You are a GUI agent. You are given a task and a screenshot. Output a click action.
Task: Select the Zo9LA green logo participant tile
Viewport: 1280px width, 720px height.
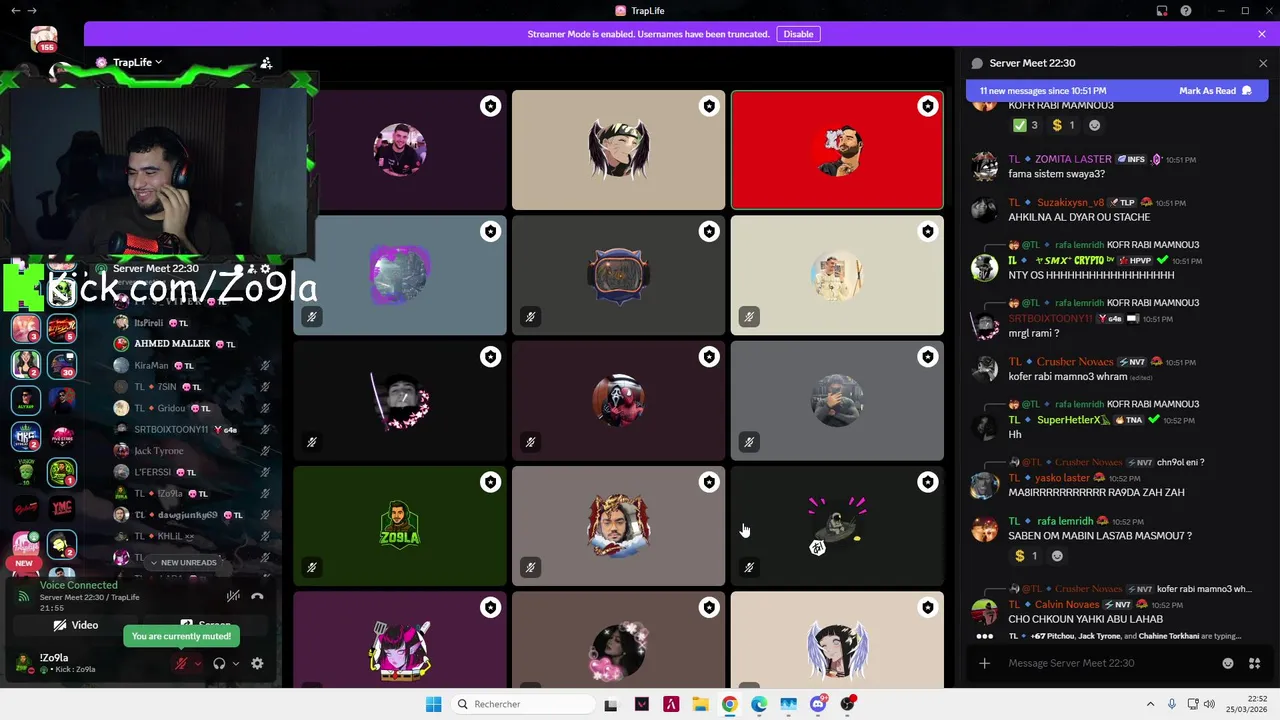tap(400, 526)
